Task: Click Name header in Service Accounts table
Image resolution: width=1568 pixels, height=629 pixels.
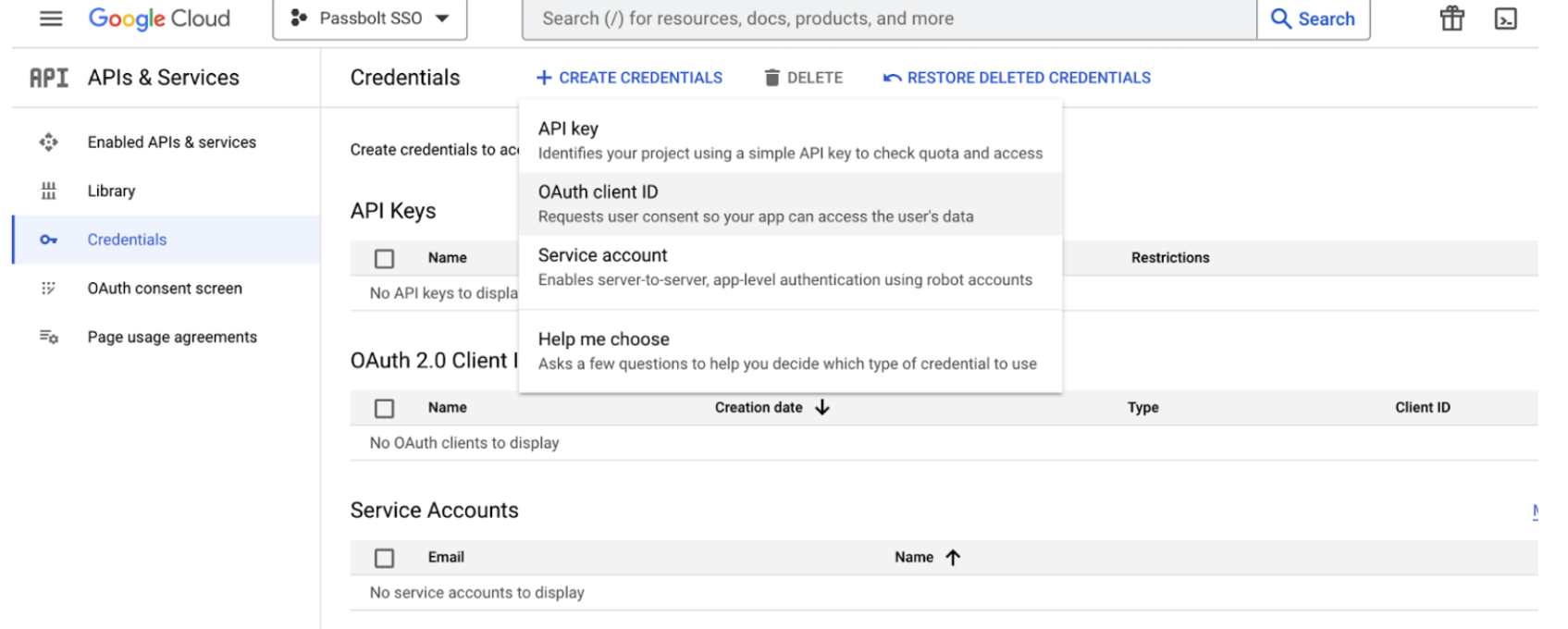Action: tap(914, 557)
